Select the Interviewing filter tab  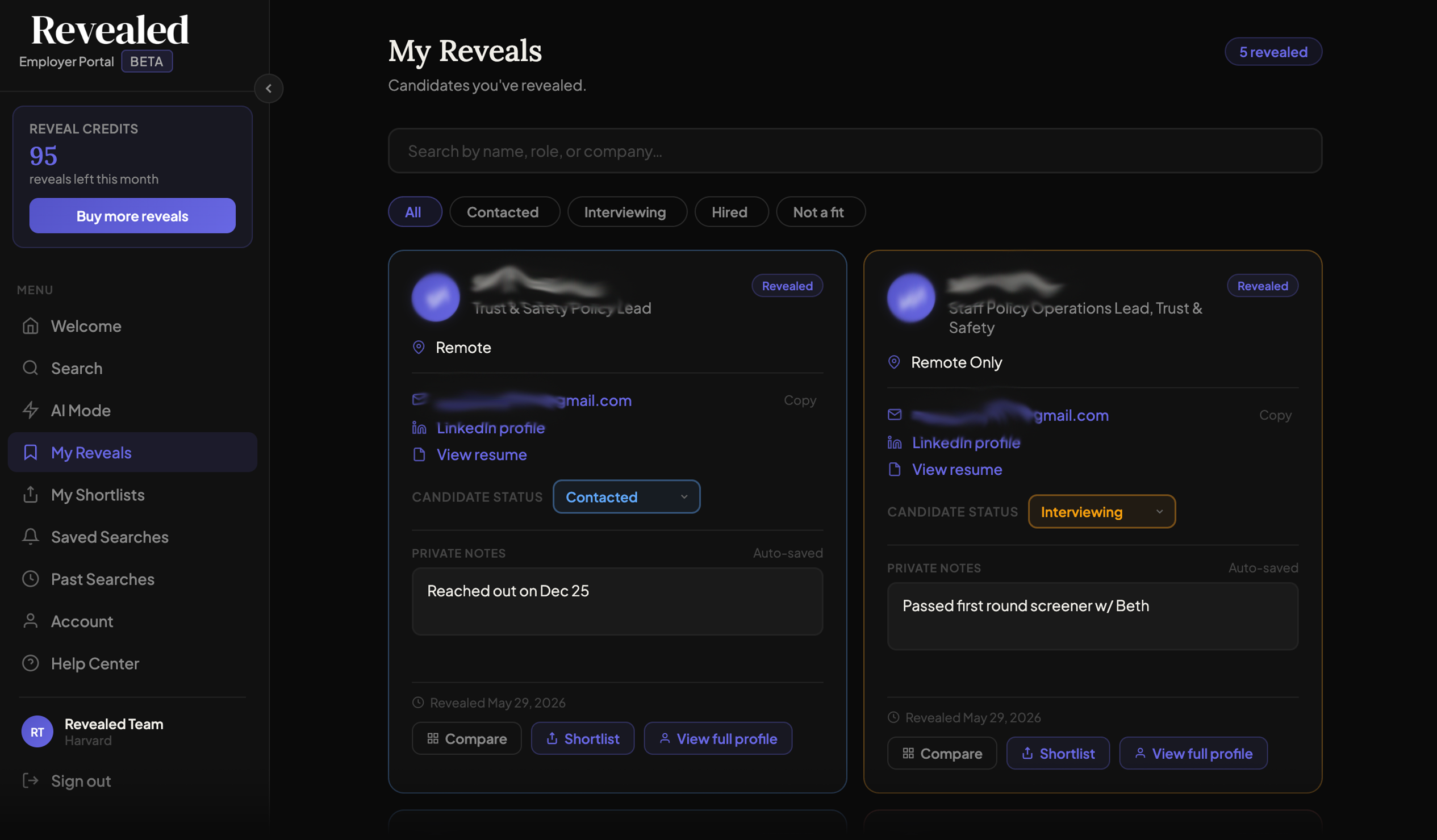point(626,212)
